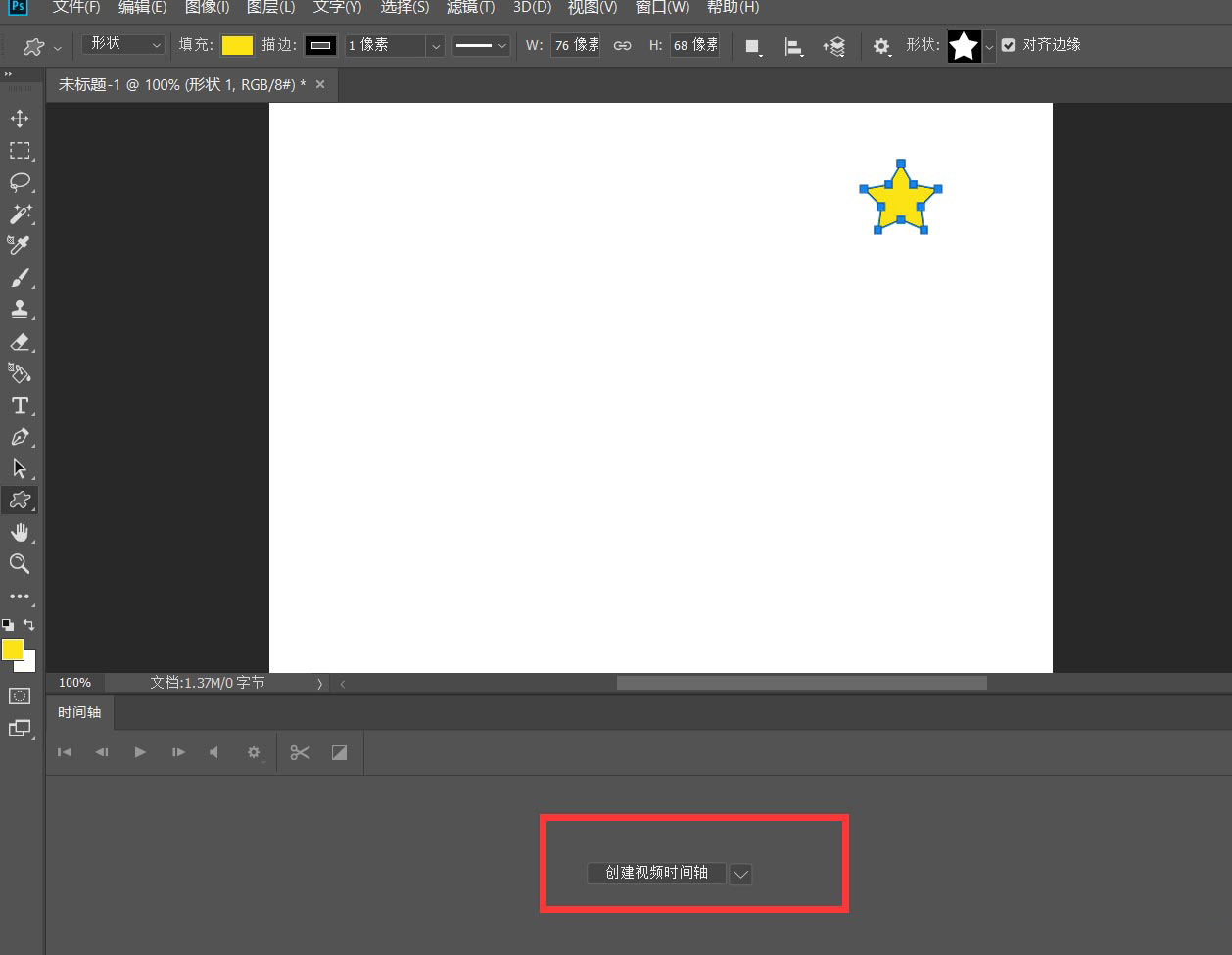Open the path arrangement options
Image resolution: width=1232 pixels, height=955 pixels.
tap(834, 46)
